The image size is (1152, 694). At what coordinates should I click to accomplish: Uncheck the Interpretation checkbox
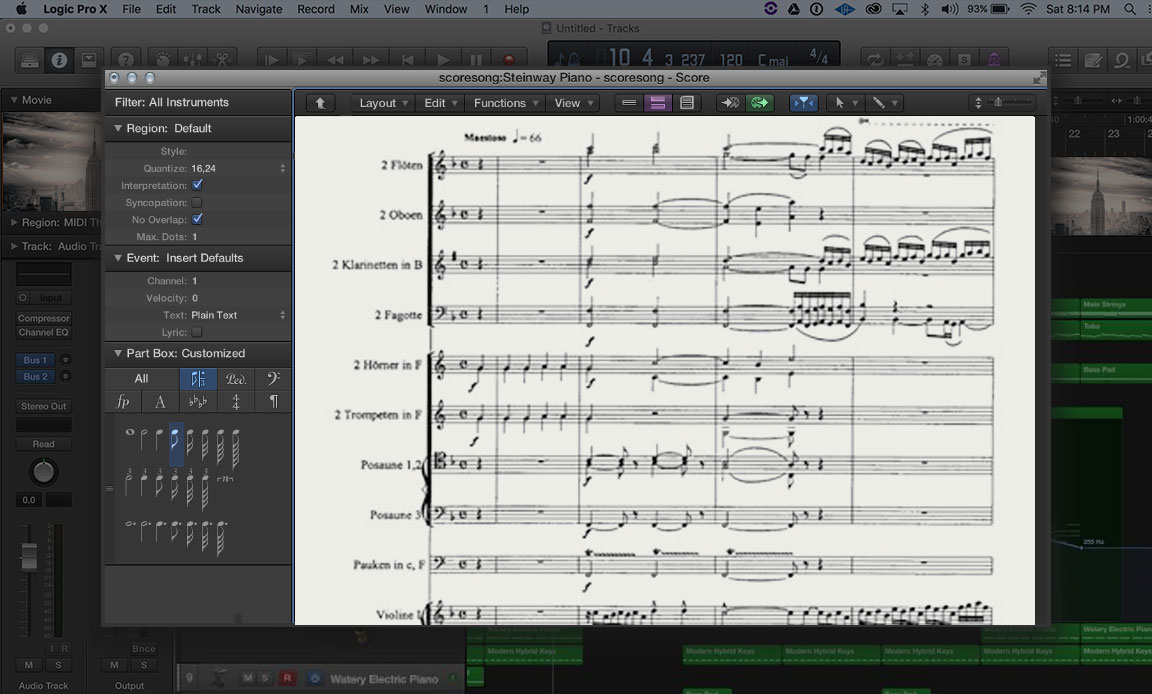pyautogui.click(x=197, y=185)
